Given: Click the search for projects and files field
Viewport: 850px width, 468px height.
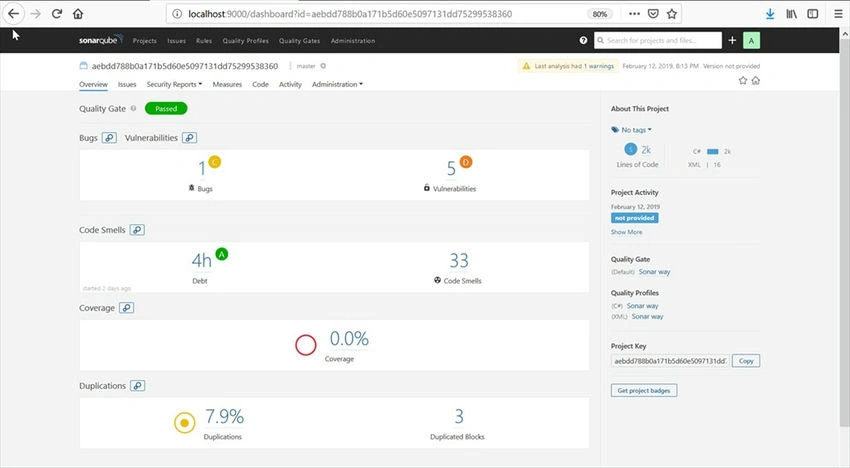Looking at the screenshot, I should [658, 40].
